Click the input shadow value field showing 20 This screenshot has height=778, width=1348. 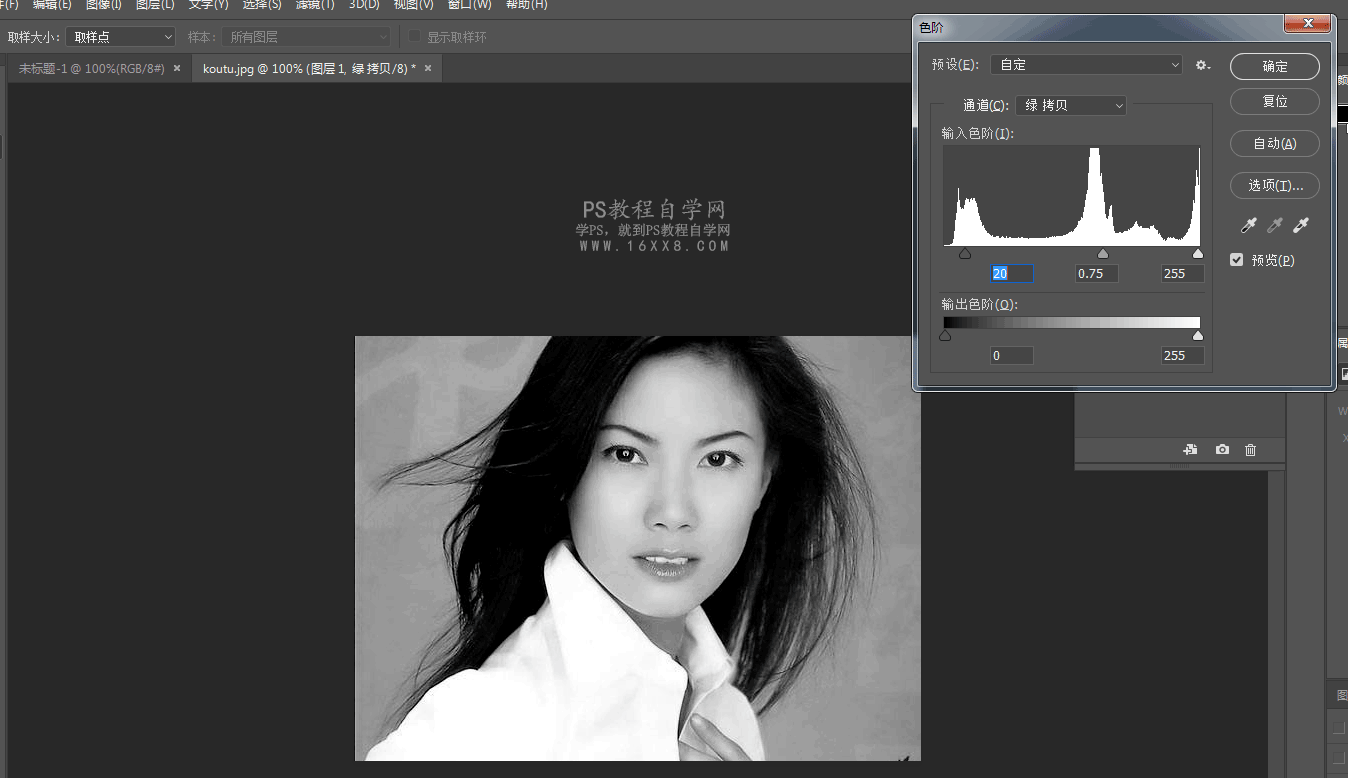tap(1011, 274)
